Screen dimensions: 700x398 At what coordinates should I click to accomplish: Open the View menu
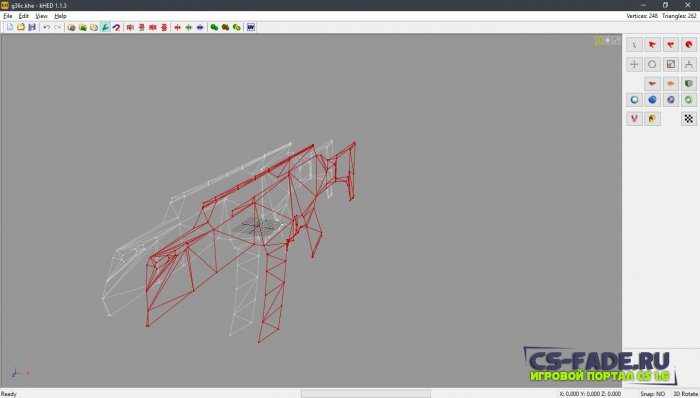[42, 16]
